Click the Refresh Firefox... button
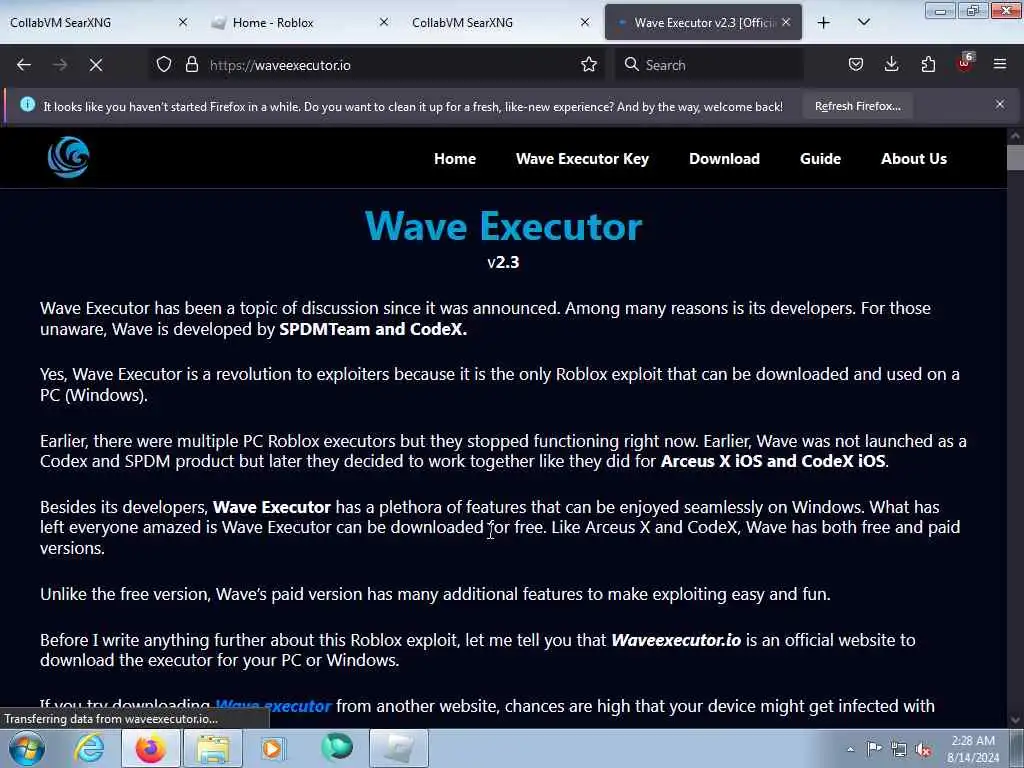Viewport: 1024px width, 768px height. coord(857,106)
